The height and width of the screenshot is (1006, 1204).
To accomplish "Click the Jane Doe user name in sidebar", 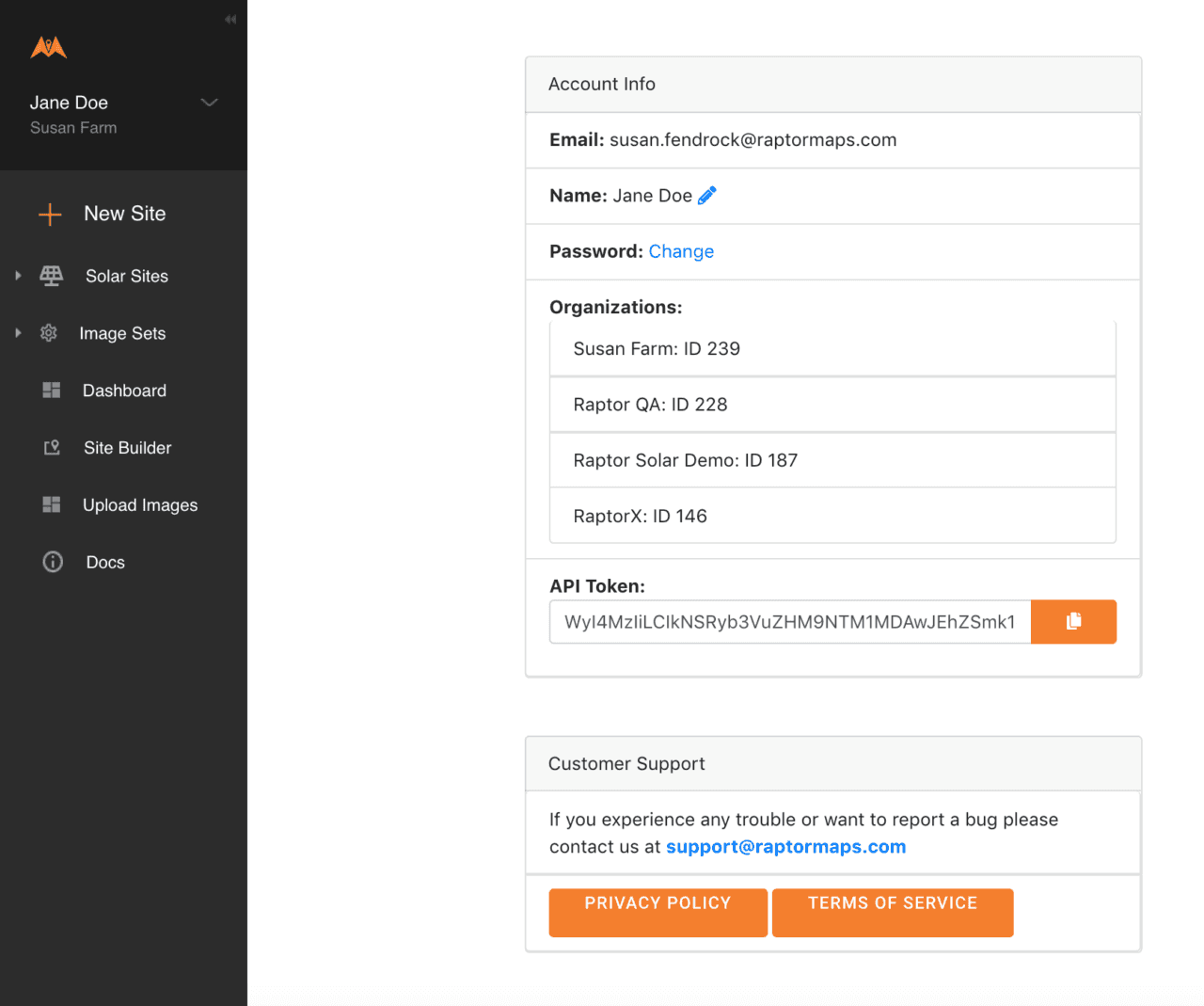I will (69, 103).
